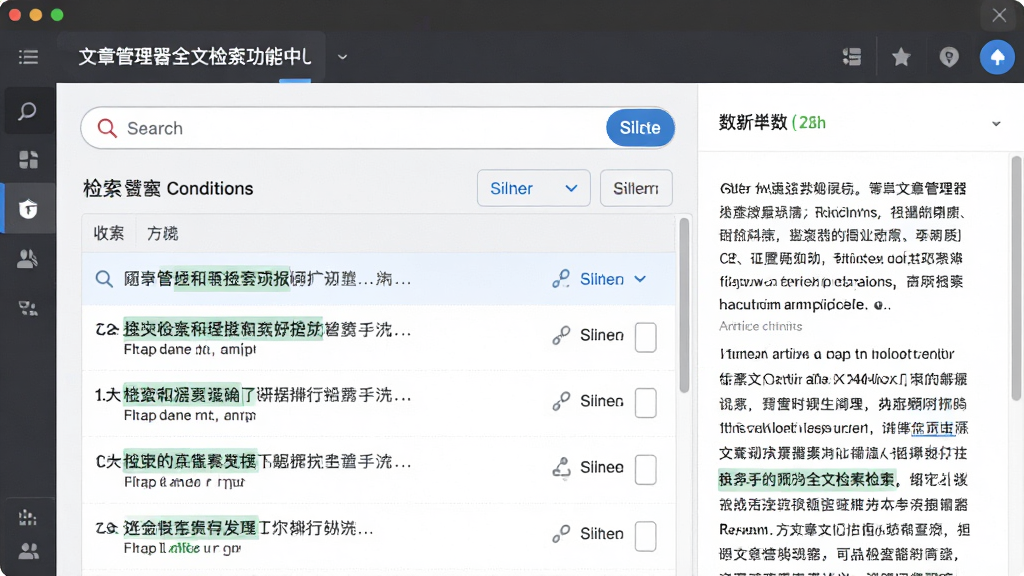Open the hamburger menu in the top bar
1024x576 pixels.
click(28, 57)
